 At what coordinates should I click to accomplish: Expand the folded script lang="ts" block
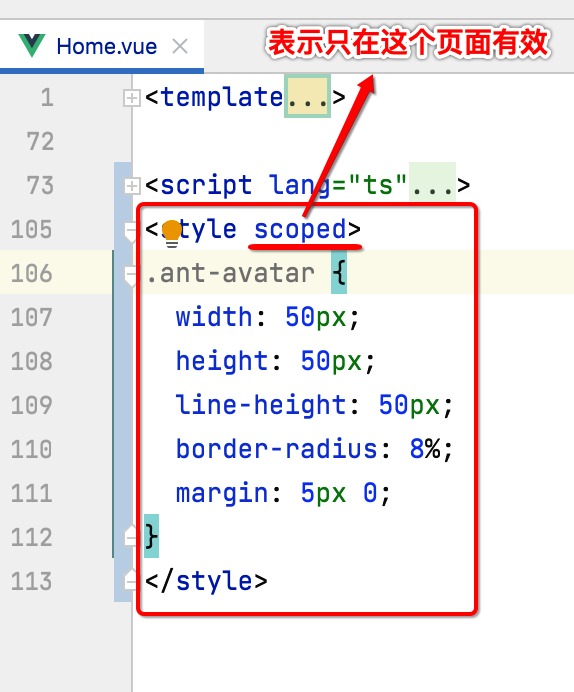click(131, 186)
